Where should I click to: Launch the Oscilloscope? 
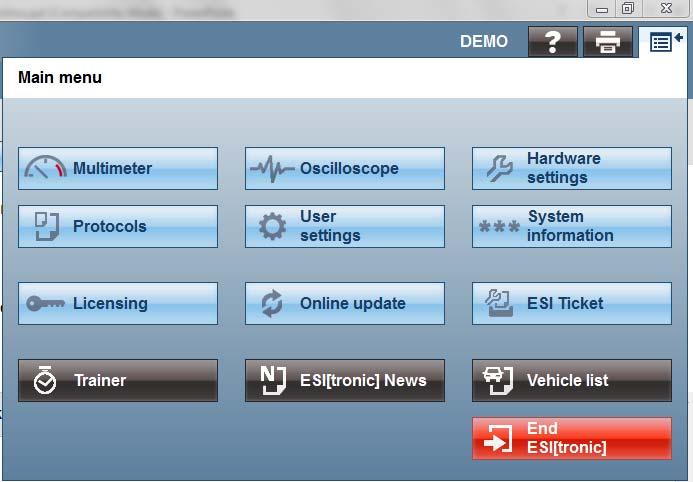click(x=345, y=168)
